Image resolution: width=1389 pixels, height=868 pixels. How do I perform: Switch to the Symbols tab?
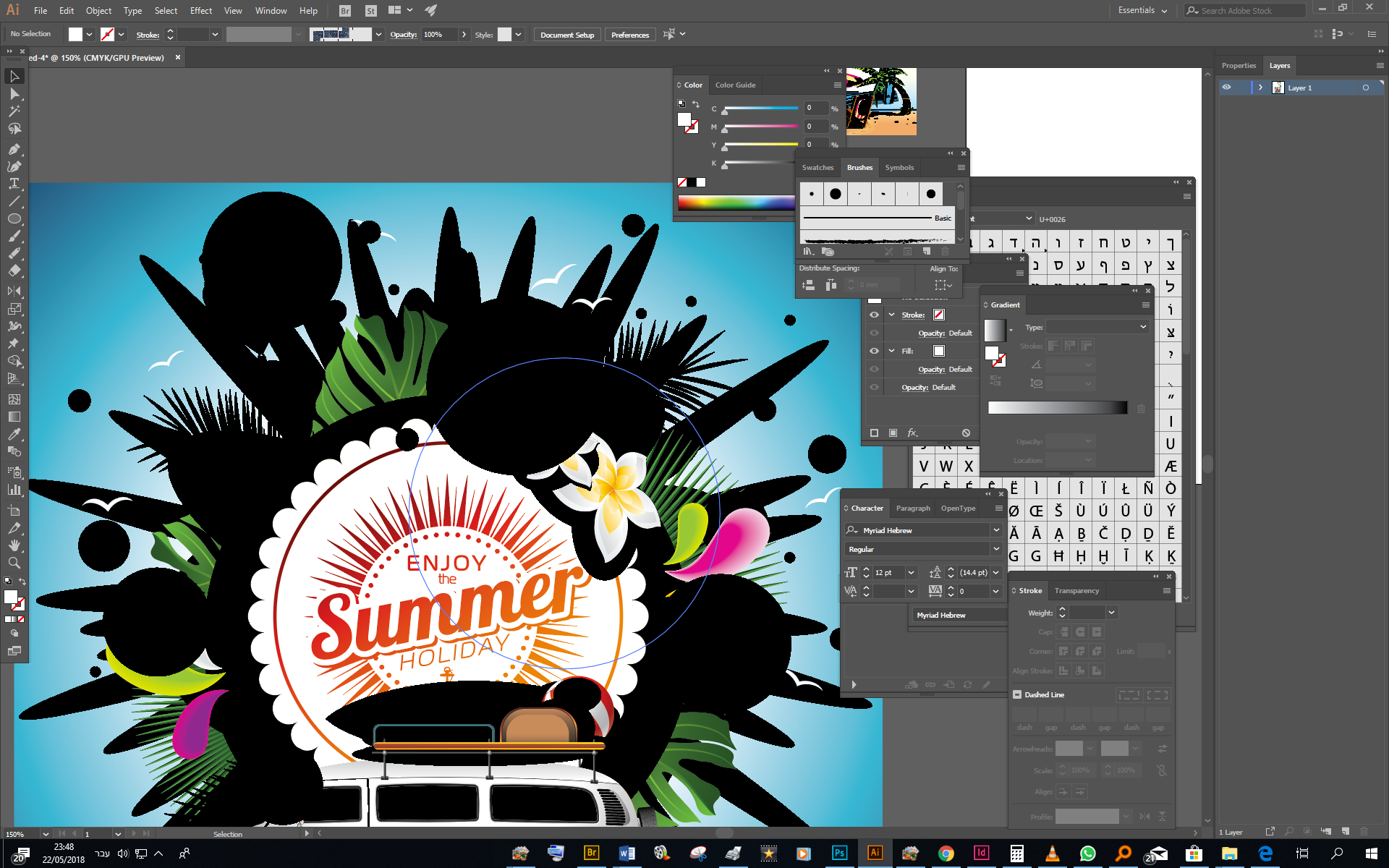(x=899, y=168)
